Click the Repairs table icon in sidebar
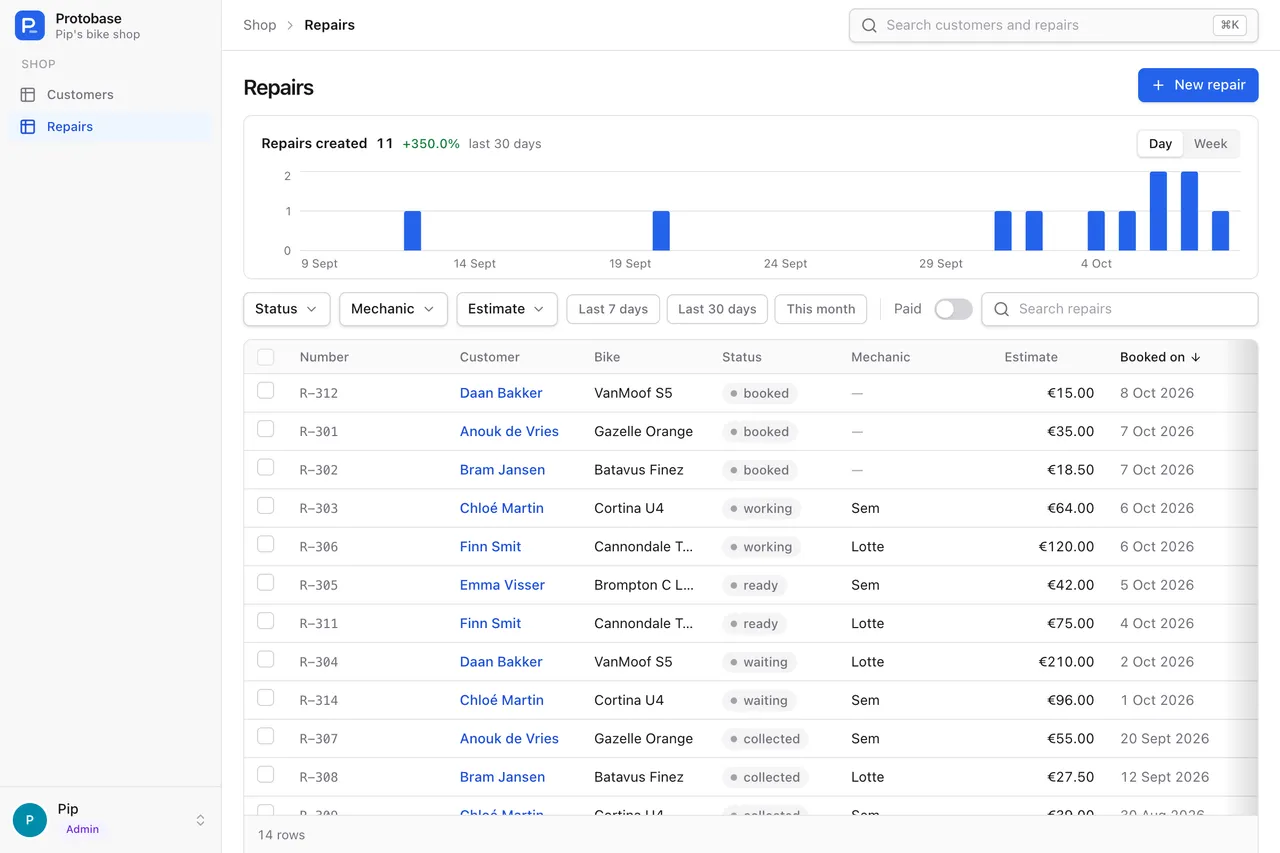Image resolution: width=1280 pixels, height=853 pixels. coord(28,127)
